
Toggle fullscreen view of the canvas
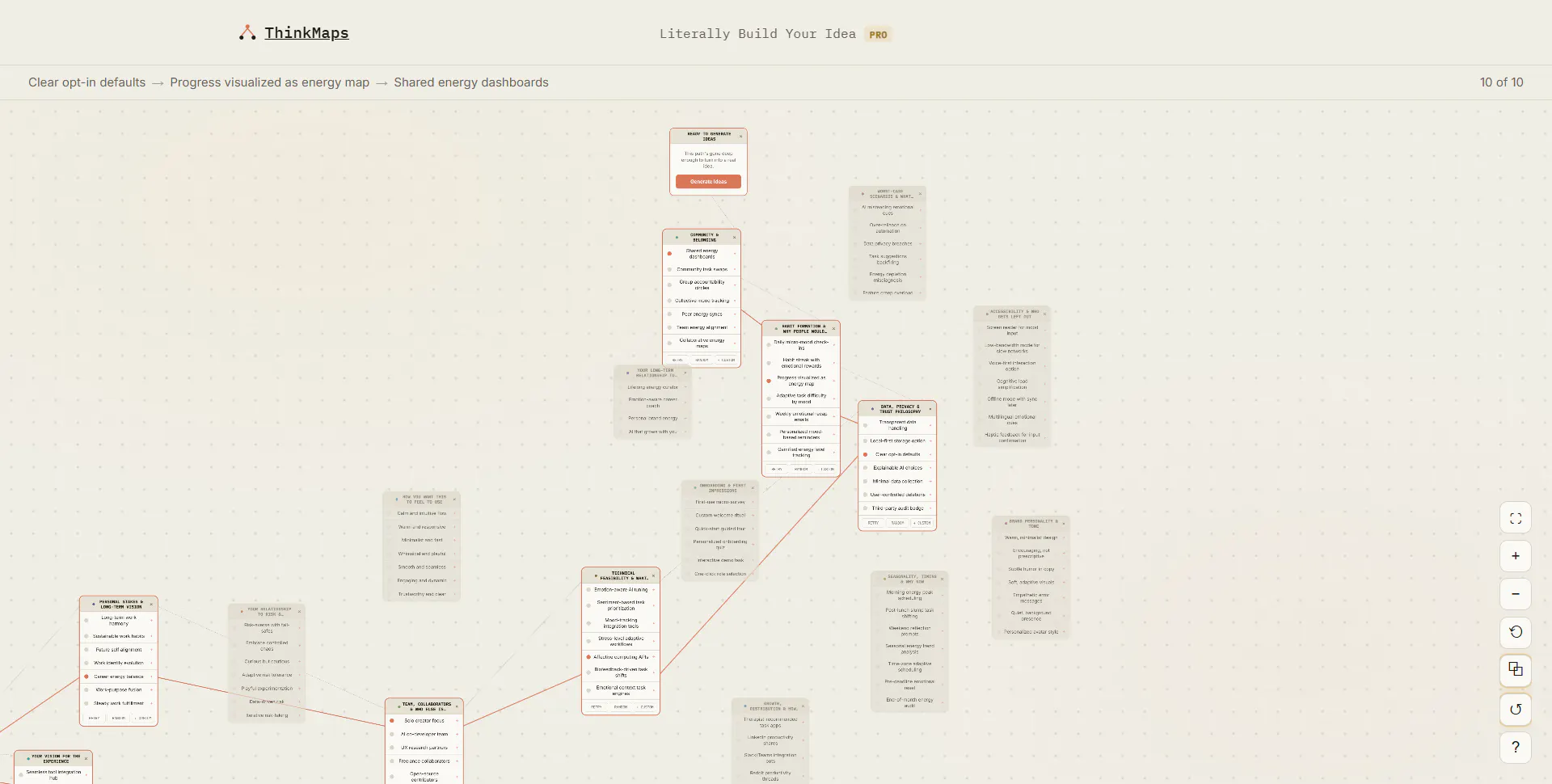[1516, 518]
